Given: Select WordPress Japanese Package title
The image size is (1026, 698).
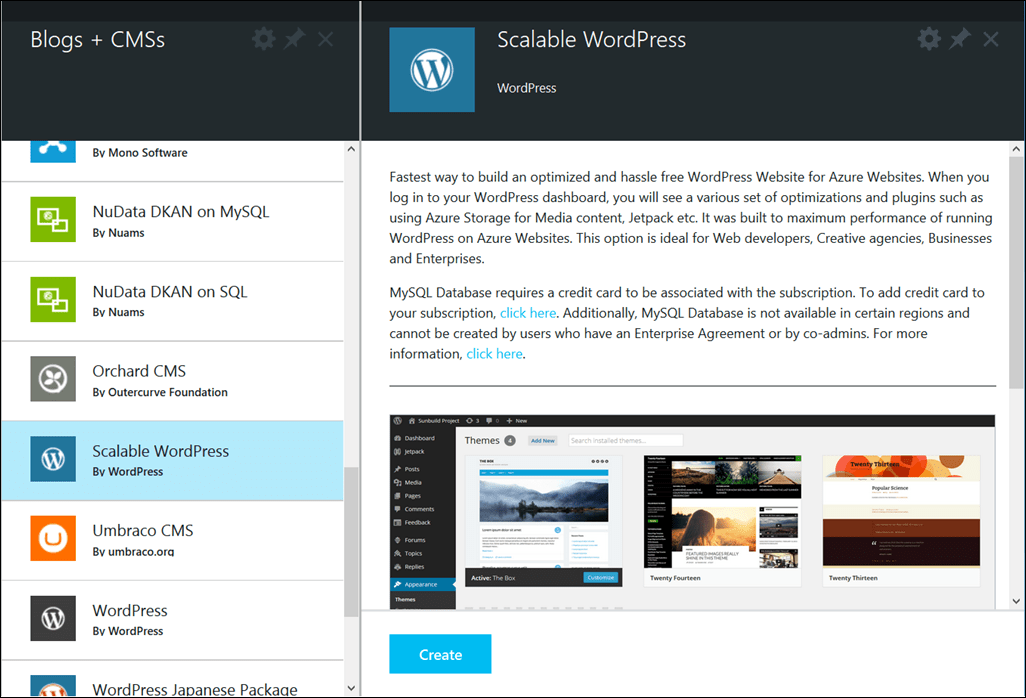Looking at the screenshot, I should [195, 689].
